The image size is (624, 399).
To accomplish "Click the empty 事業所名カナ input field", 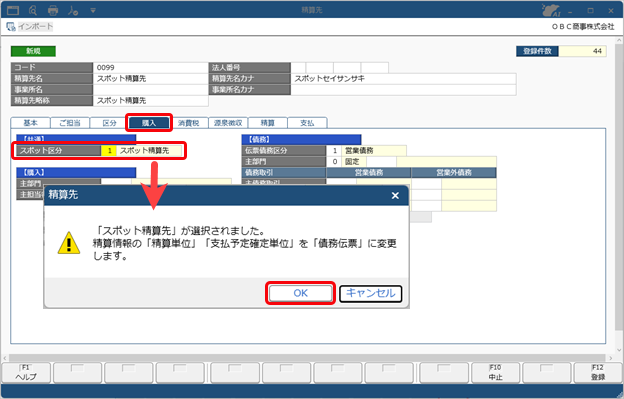I will coord(404,90).
